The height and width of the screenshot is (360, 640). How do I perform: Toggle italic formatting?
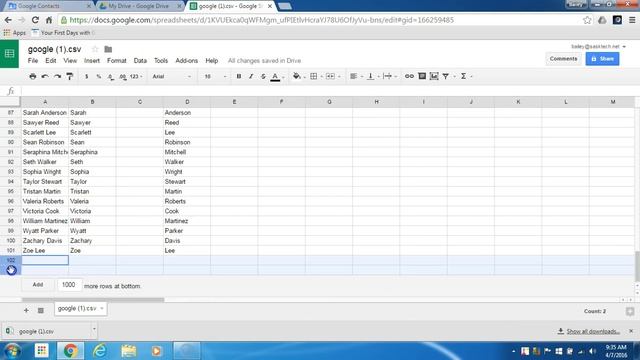[x=251, y=76]
